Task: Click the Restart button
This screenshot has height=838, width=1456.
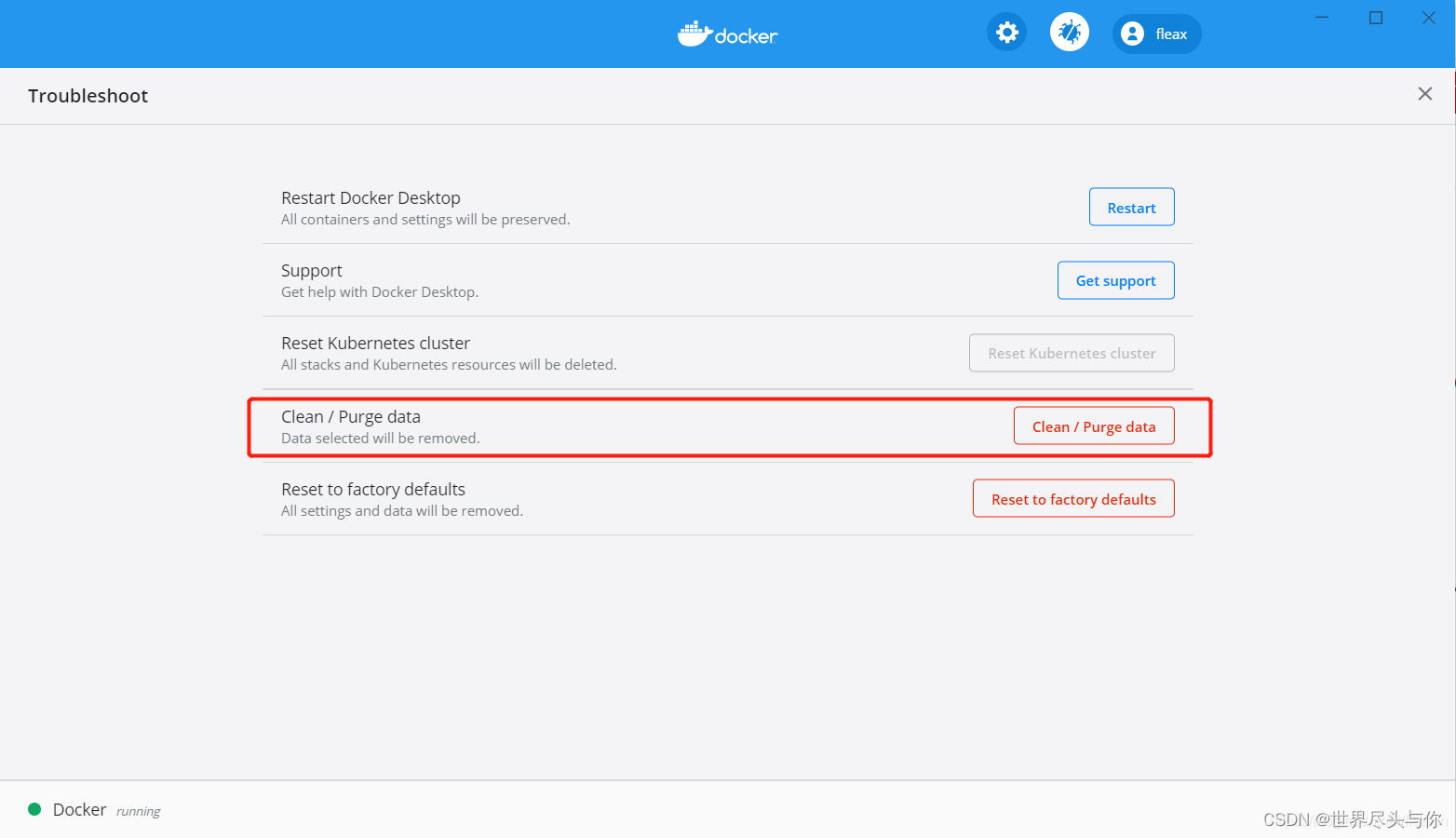Action: point(1131,207)
